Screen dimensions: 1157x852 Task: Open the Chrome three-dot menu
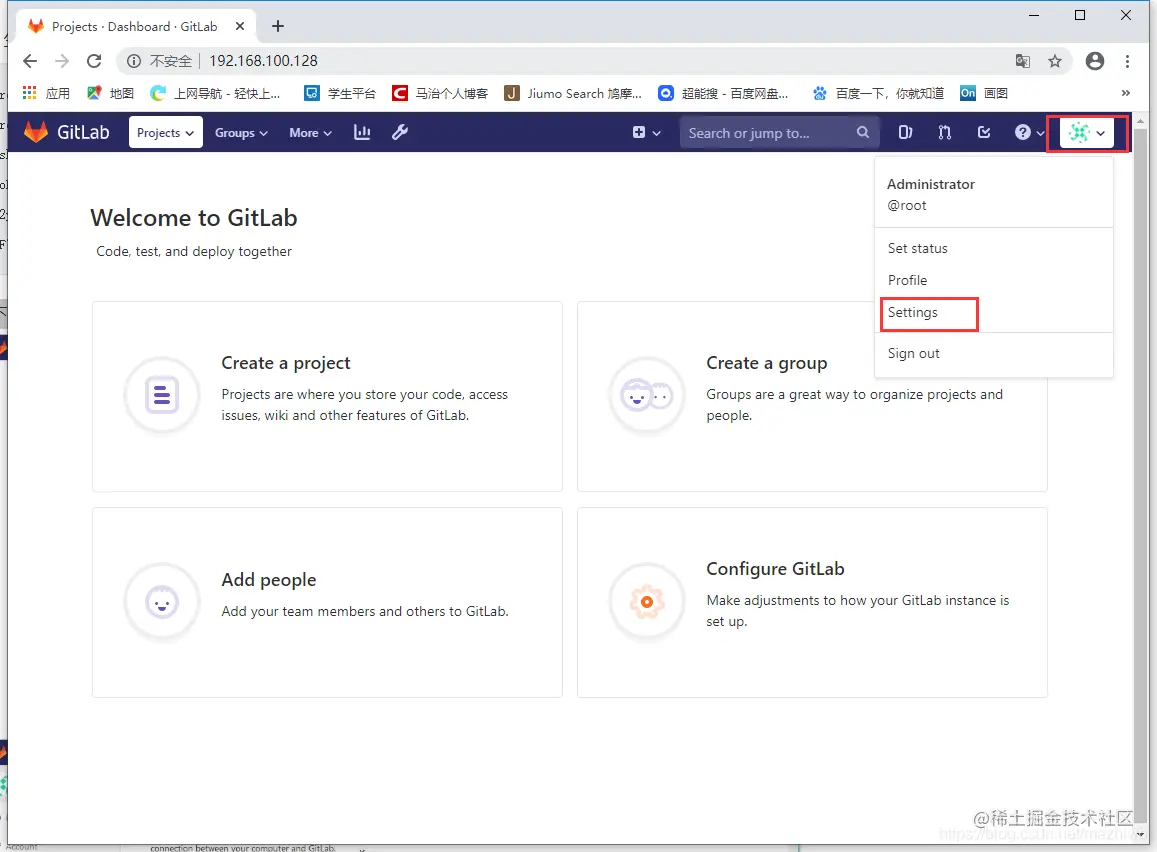coord(1127,61)
